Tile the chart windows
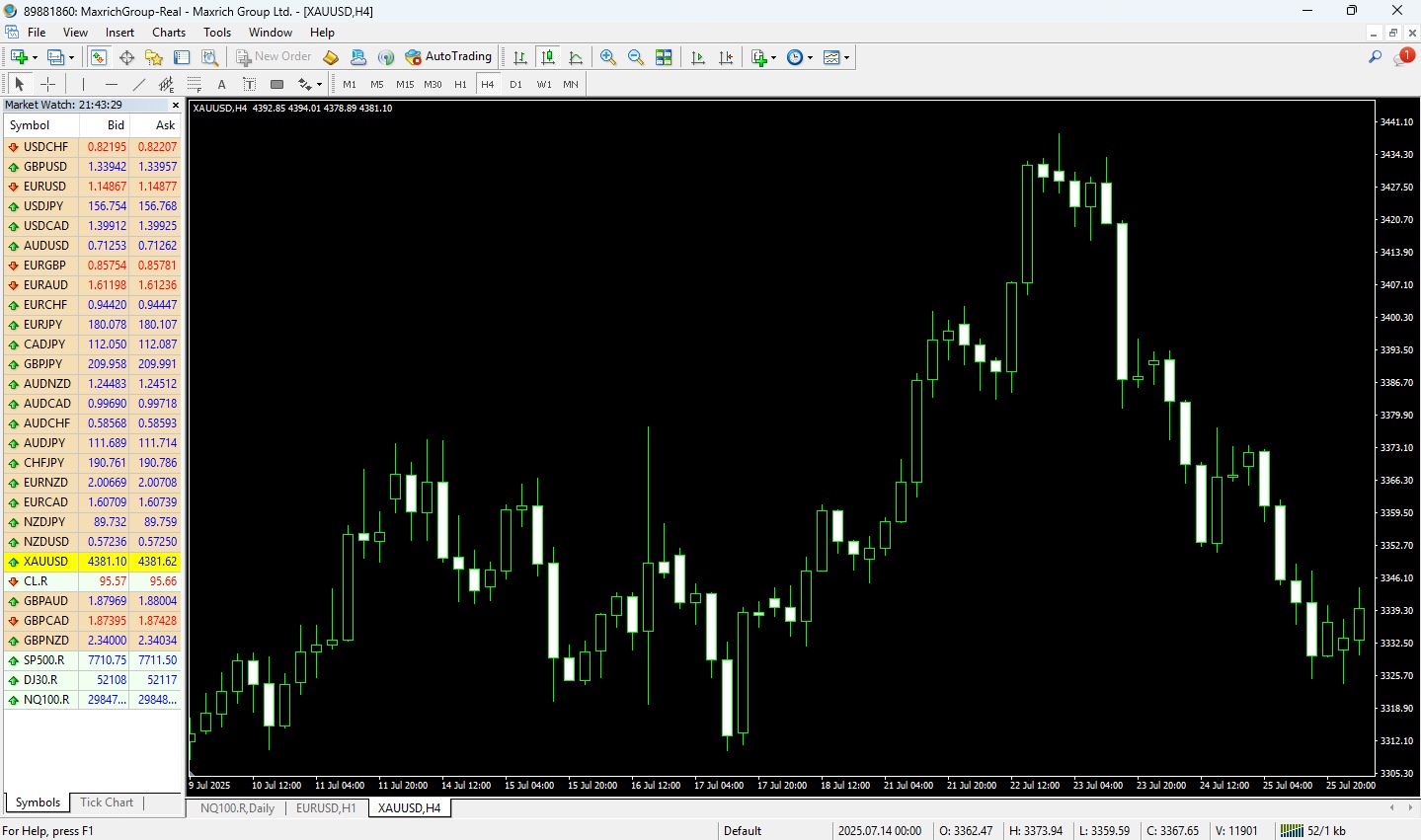Viewport: 1421px width, 840px height. point(664,57)
